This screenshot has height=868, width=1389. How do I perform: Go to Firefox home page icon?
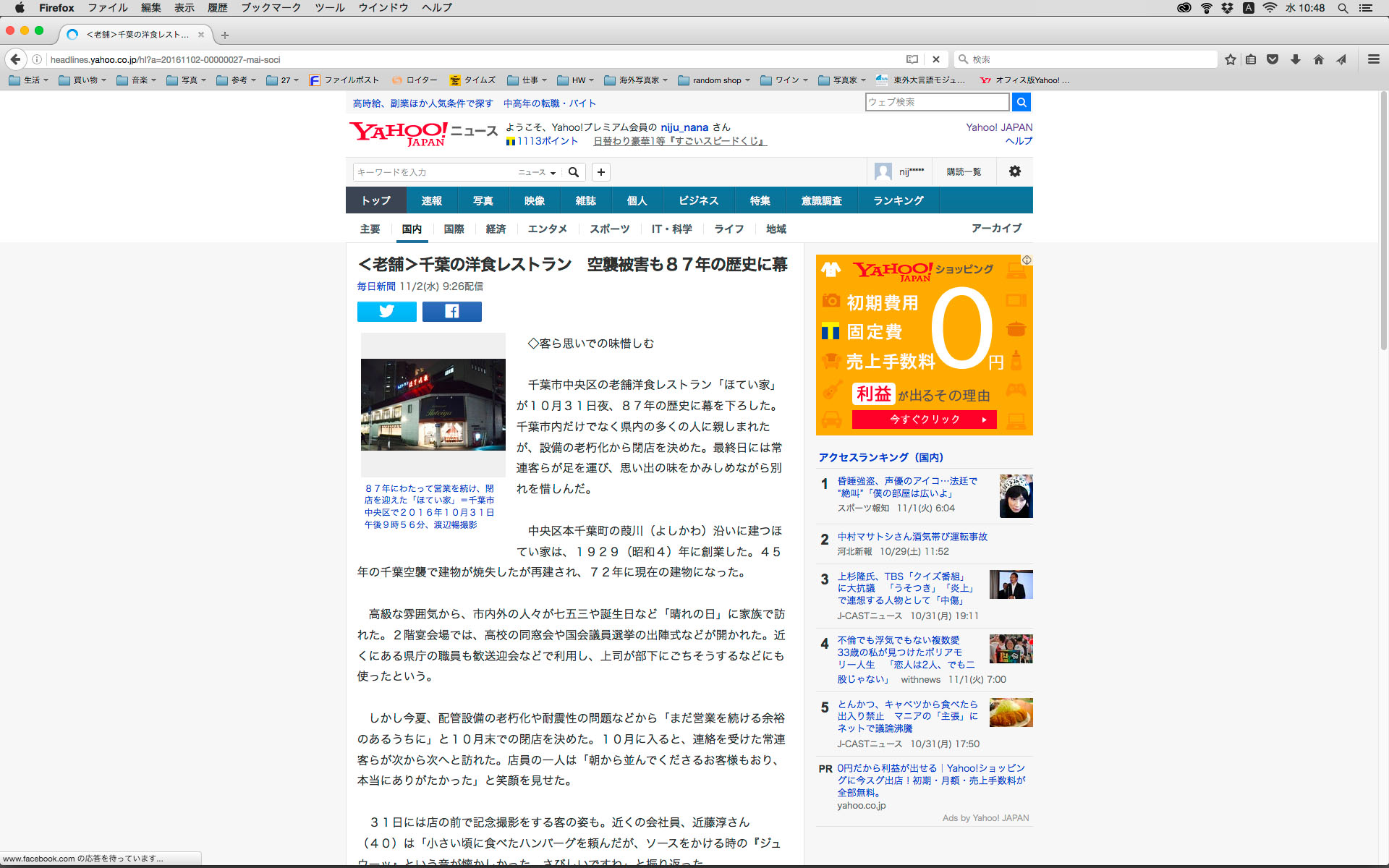[x=1318, y=59]
